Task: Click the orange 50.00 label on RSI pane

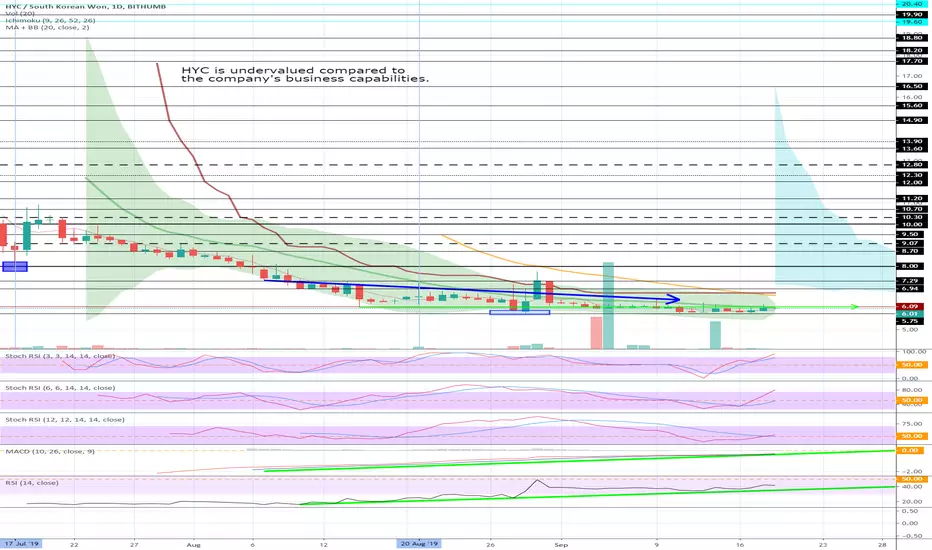Action: tap(912, 479)
